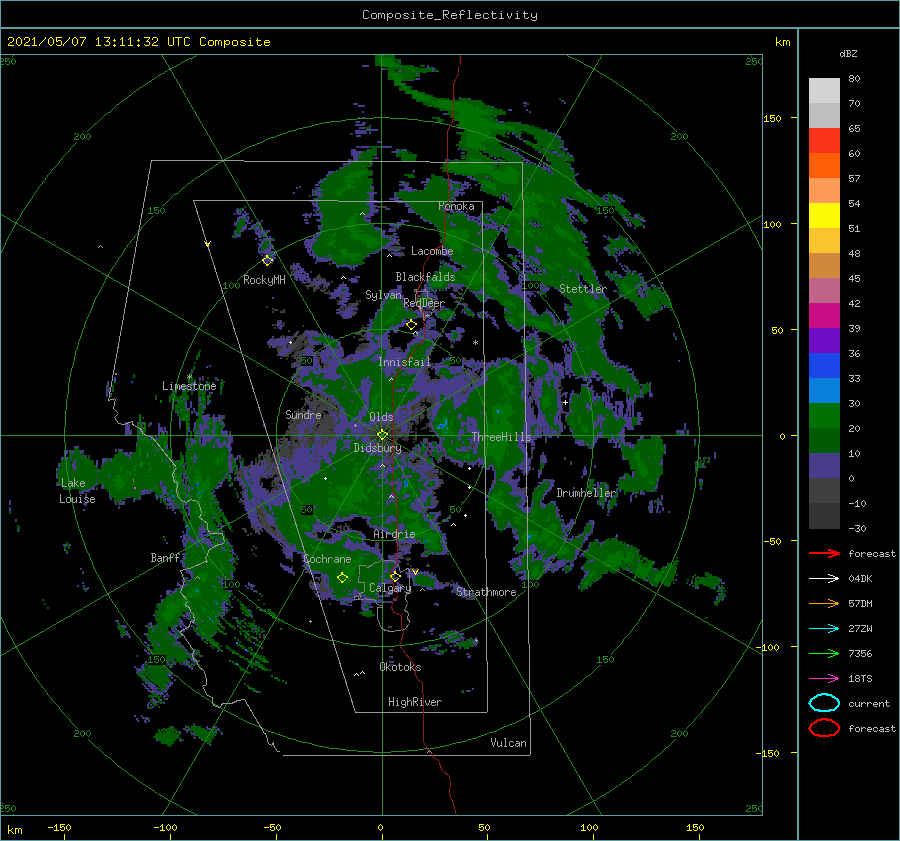Click the Blackfalds town label

425,277
